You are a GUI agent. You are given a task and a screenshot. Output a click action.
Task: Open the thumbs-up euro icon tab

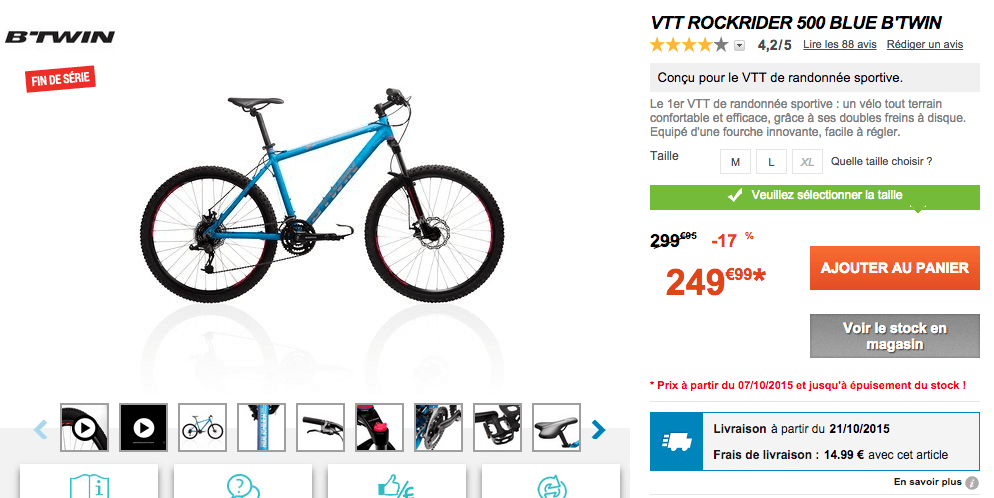point(397,483)
